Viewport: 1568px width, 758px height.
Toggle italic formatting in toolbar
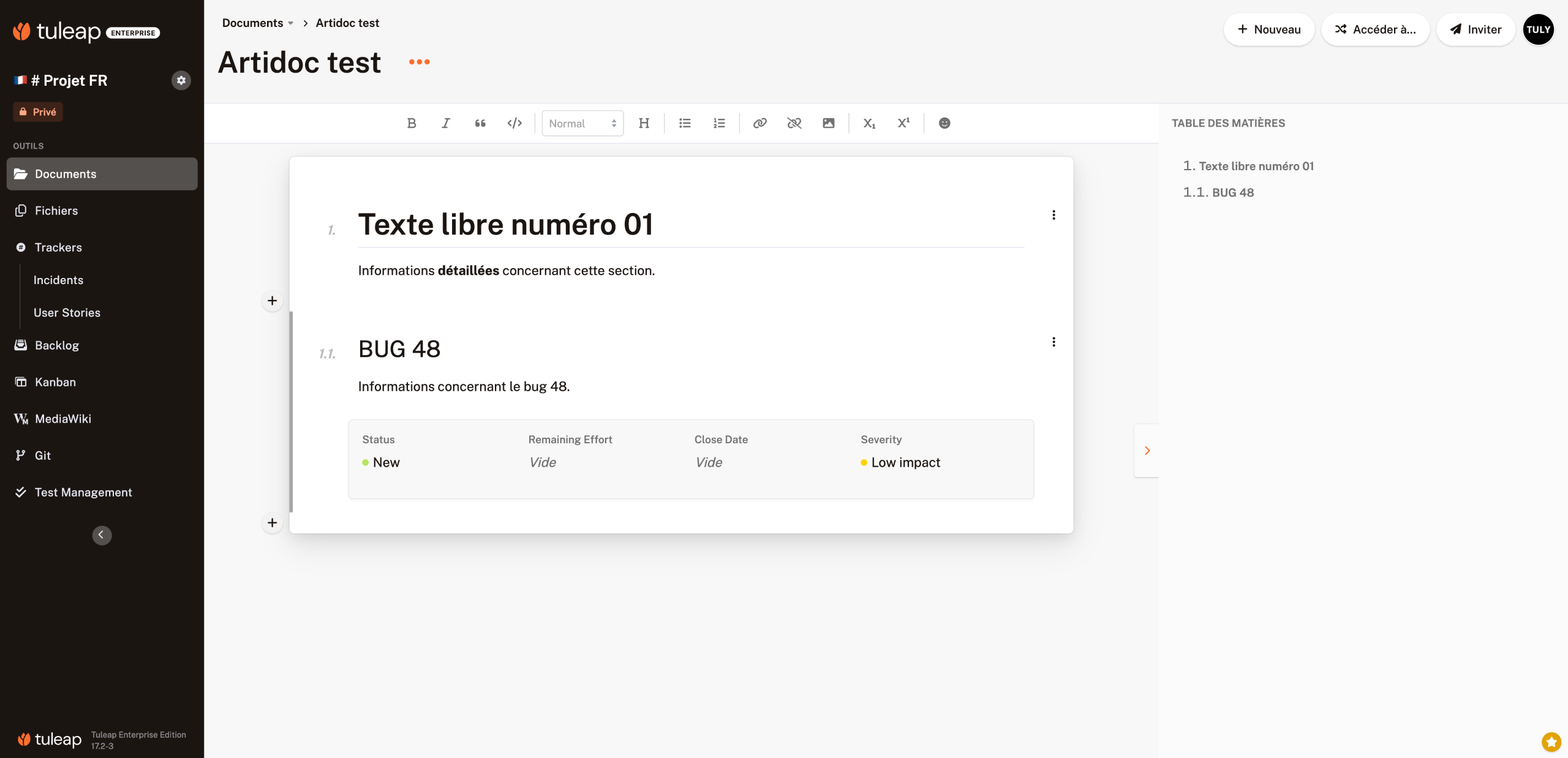pos(446,123)
